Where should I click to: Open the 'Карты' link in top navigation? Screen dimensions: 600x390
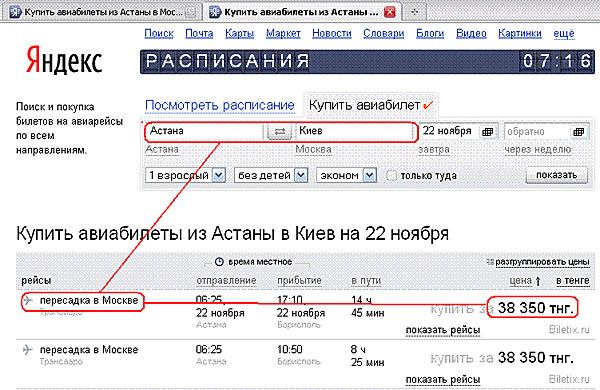click(240, 34)
